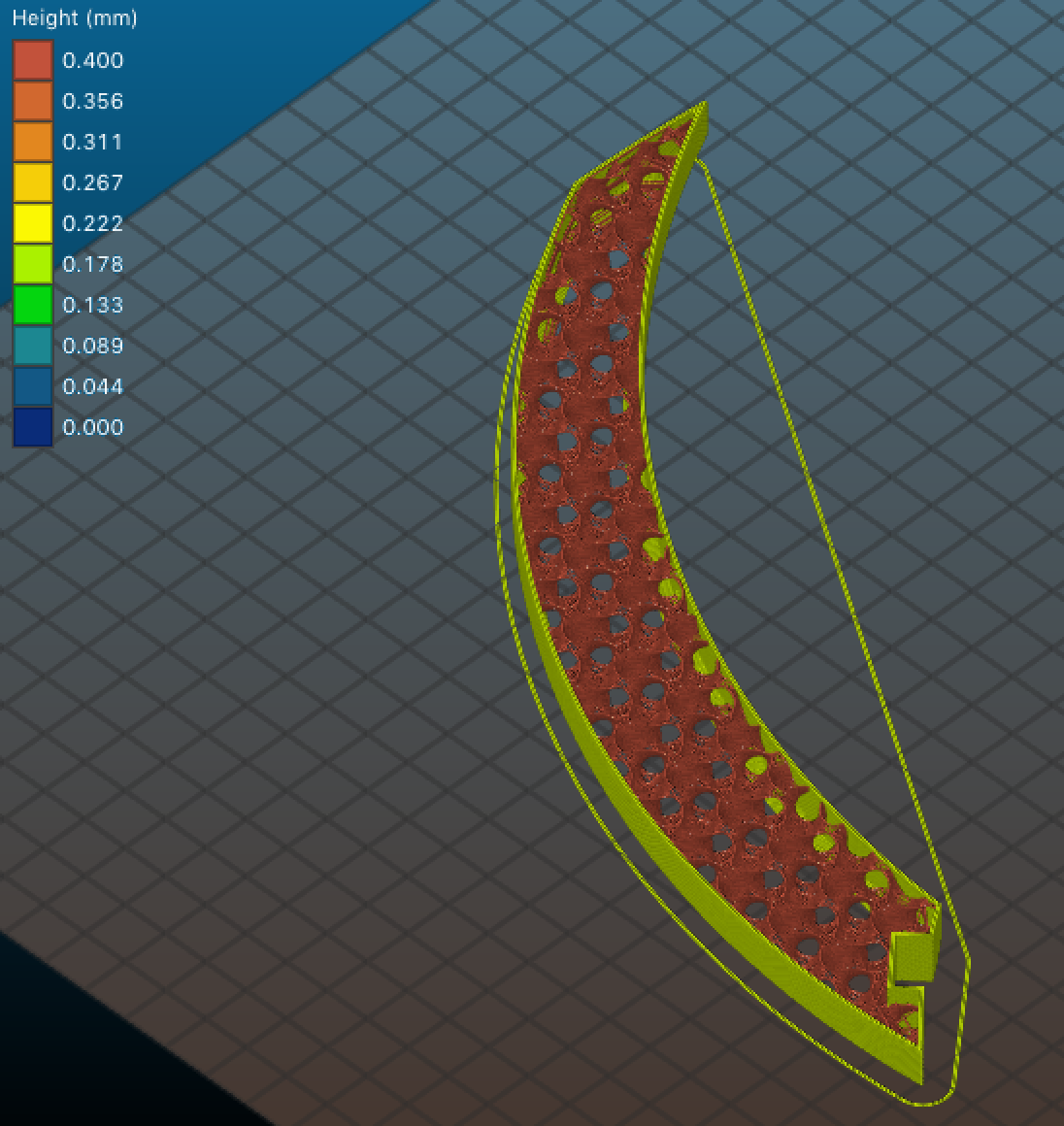Viewport: 1064px width, 1126px height.
Task: Click the "Height (mm)" legend title
Action: [x=75, y=17]
